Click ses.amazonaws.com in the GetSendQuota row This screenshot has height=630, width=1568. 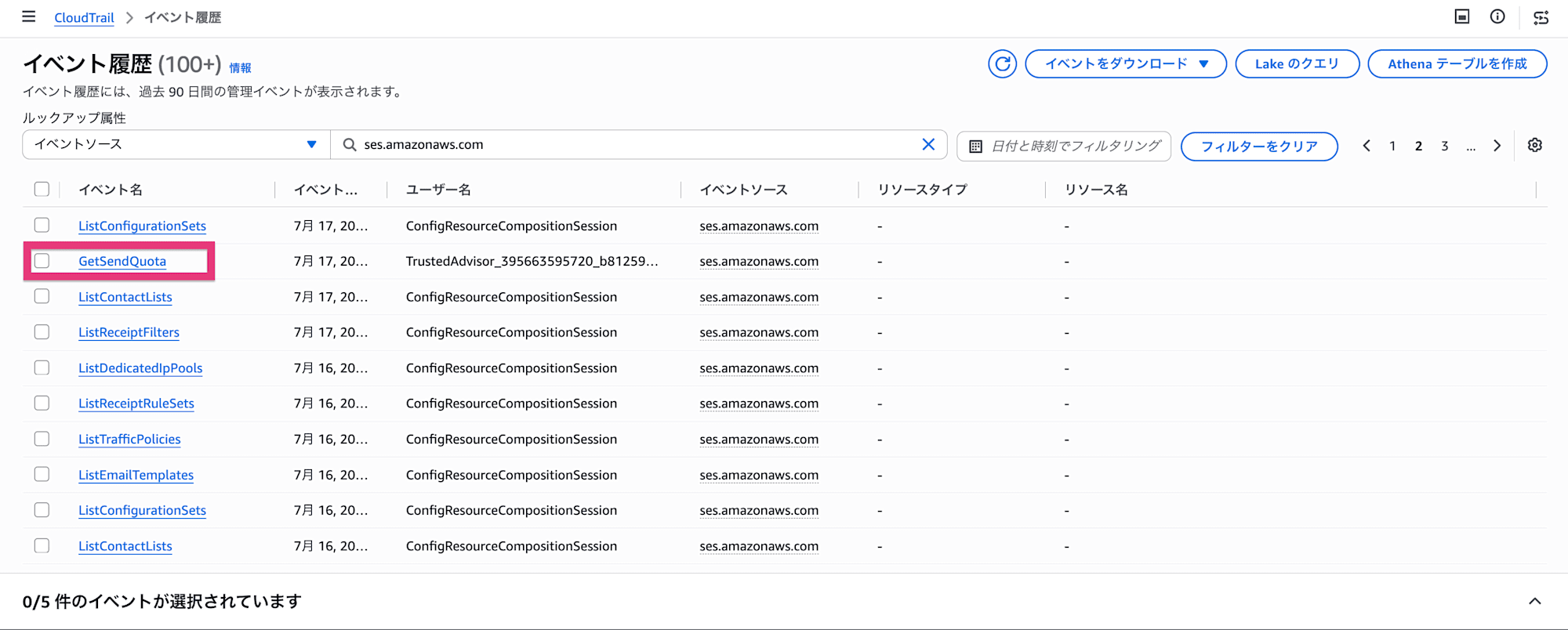point(759,261)
